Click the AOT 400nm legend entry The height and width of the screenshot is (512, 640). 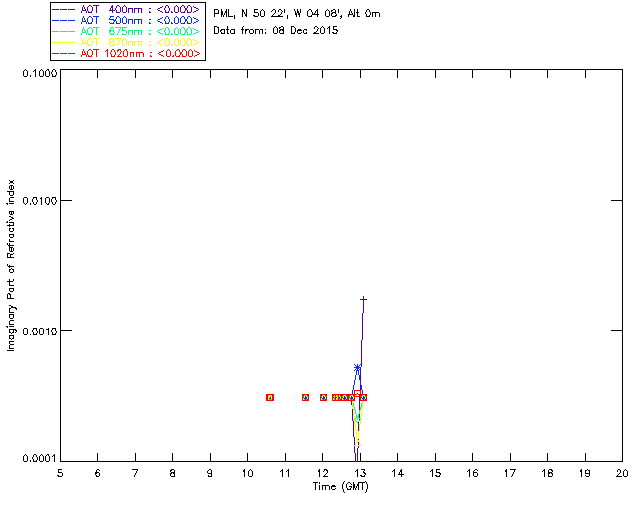click(x=126, y=9)
